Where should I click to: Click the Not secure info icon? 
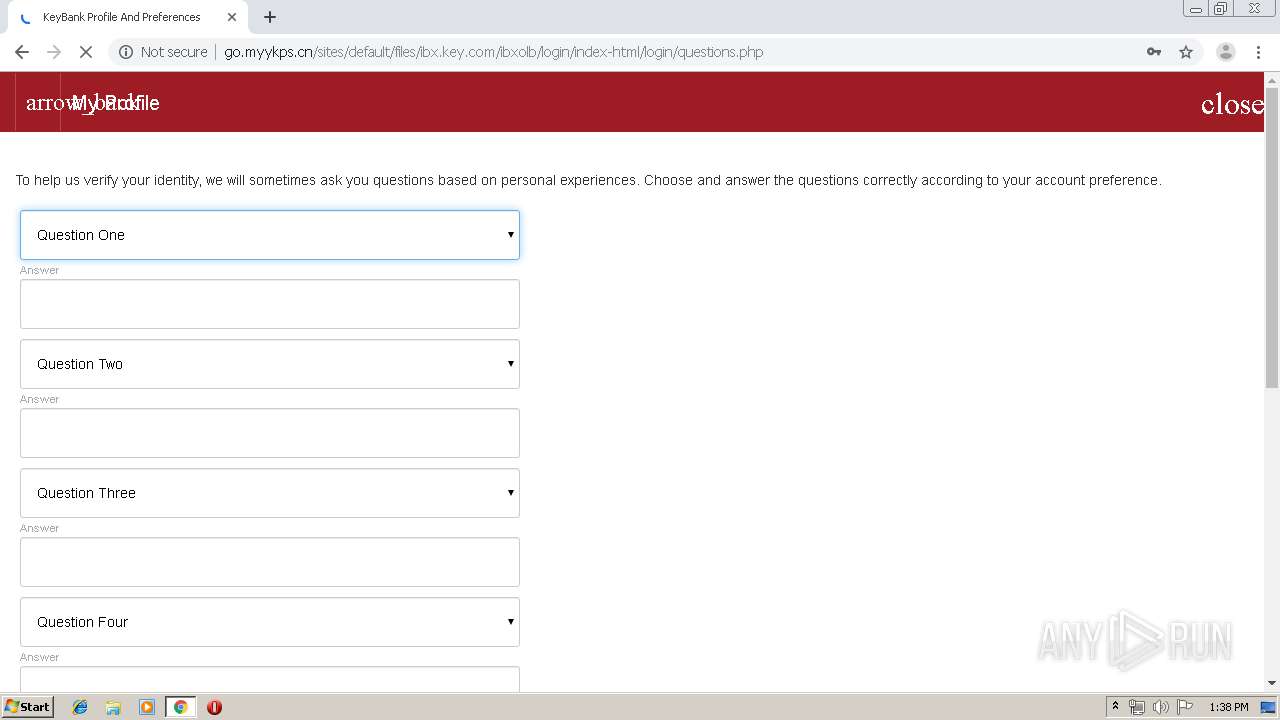click(x=126, y=52)
